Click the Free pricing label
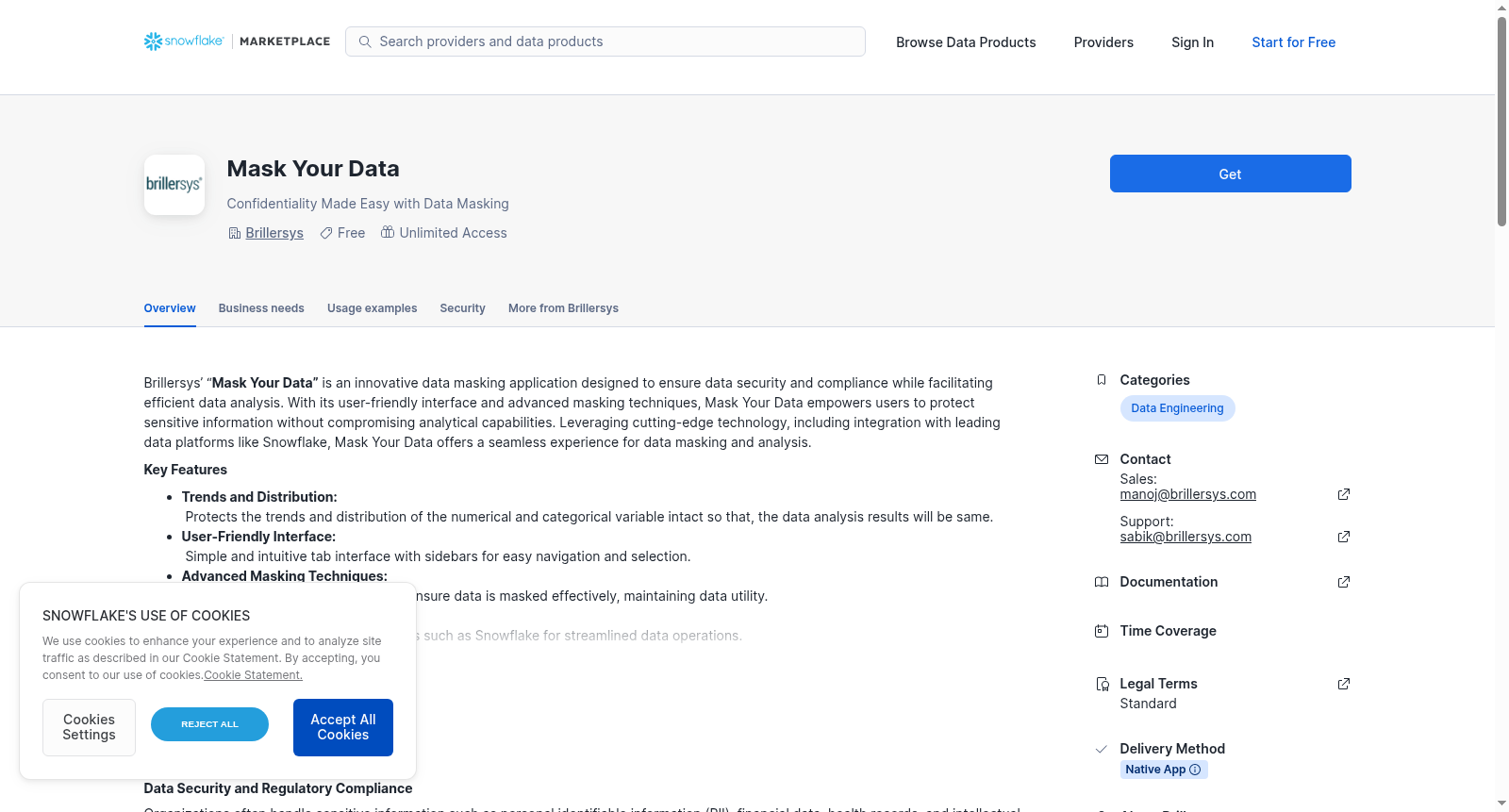This screenshot has height=812, width=1509. (351, 233)
